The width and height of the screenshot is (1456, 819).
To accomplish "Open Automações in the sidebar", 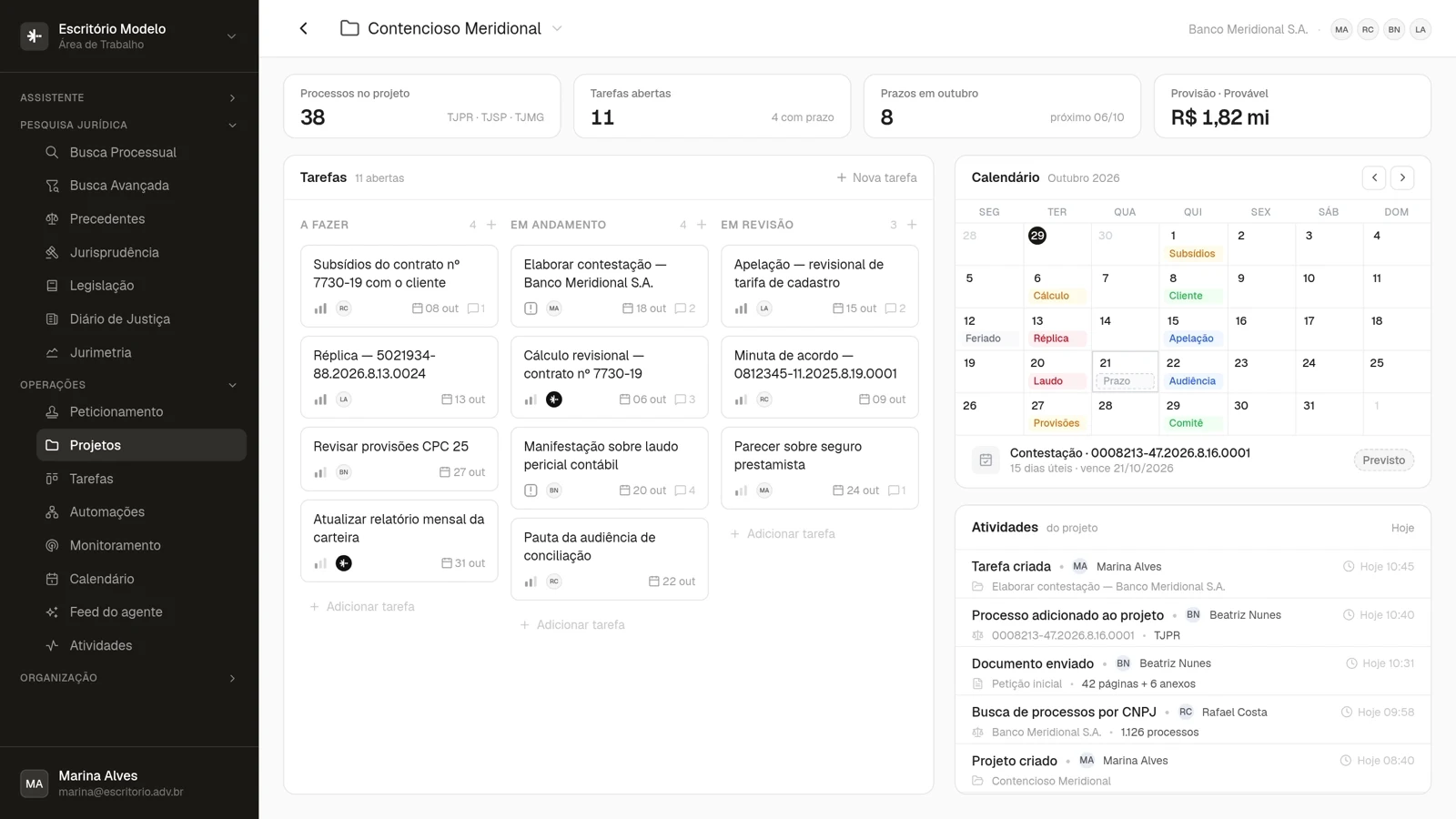I will tap(141, 511).
